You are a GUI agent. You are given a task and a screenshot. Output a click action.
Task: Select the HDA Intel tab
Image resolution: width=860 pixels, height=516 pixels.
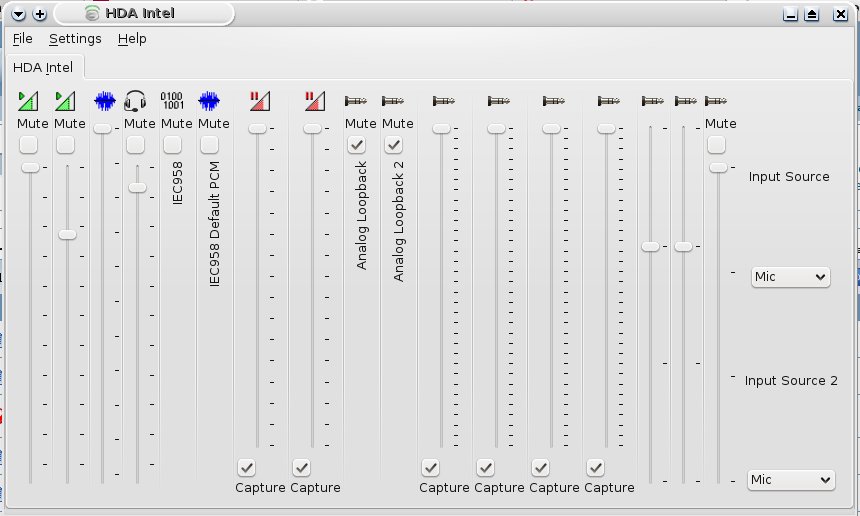pyautogui.click(x=43, y=67)
